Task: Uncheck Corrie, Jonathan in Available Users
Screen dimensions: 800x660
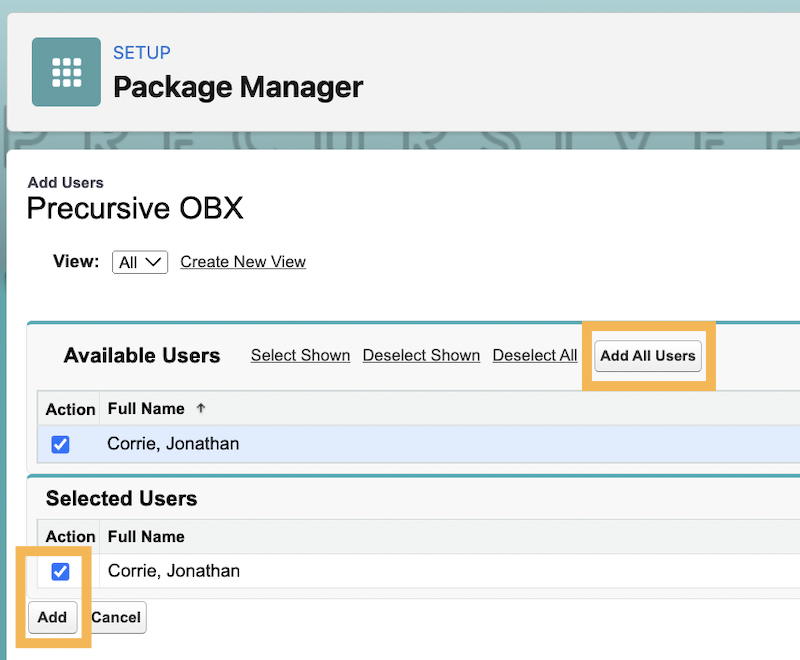Action: (x=60, y=444)
